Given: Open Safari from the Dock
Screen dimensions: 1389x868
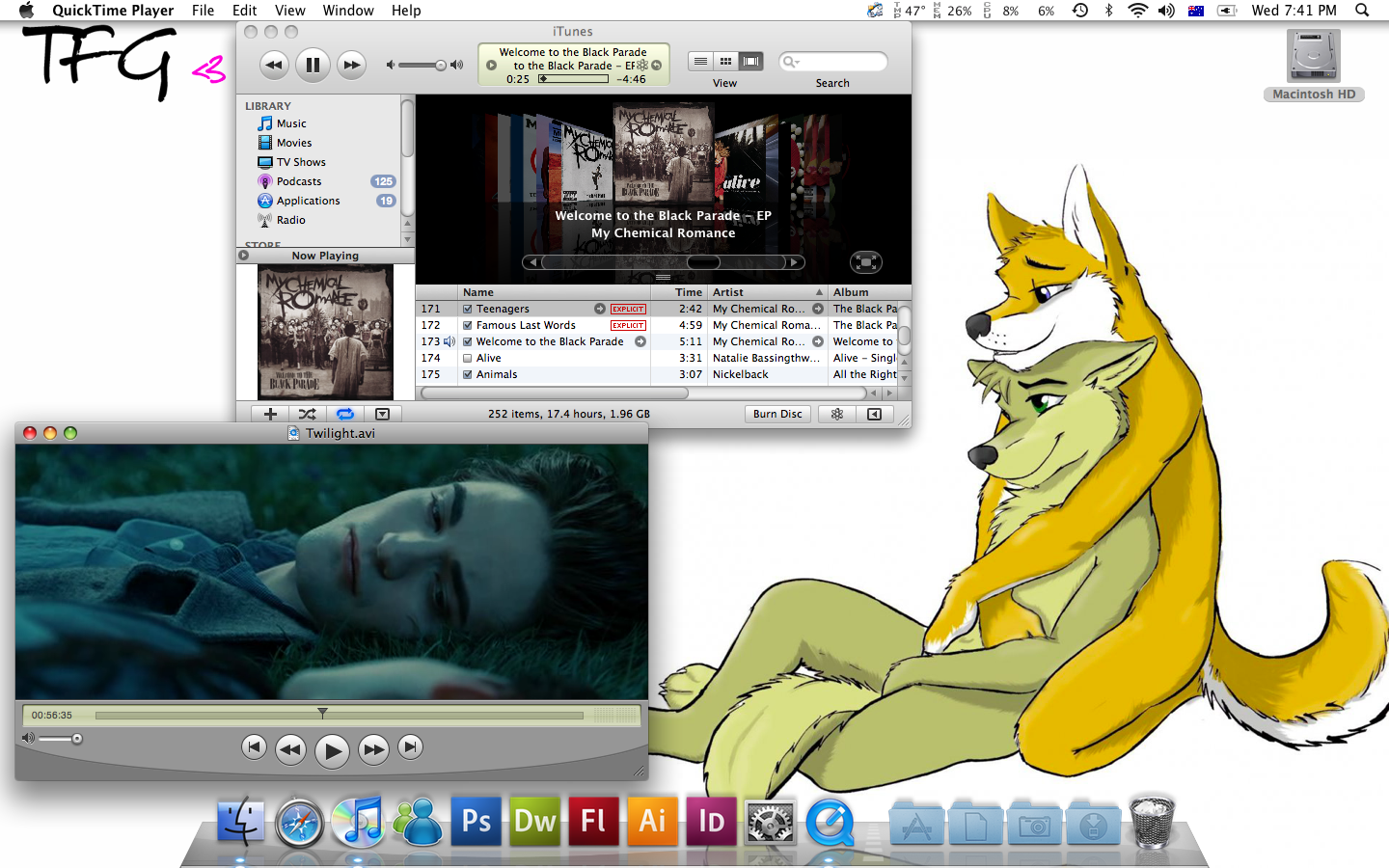Looking at the screenshot, I should coord(299,823).
